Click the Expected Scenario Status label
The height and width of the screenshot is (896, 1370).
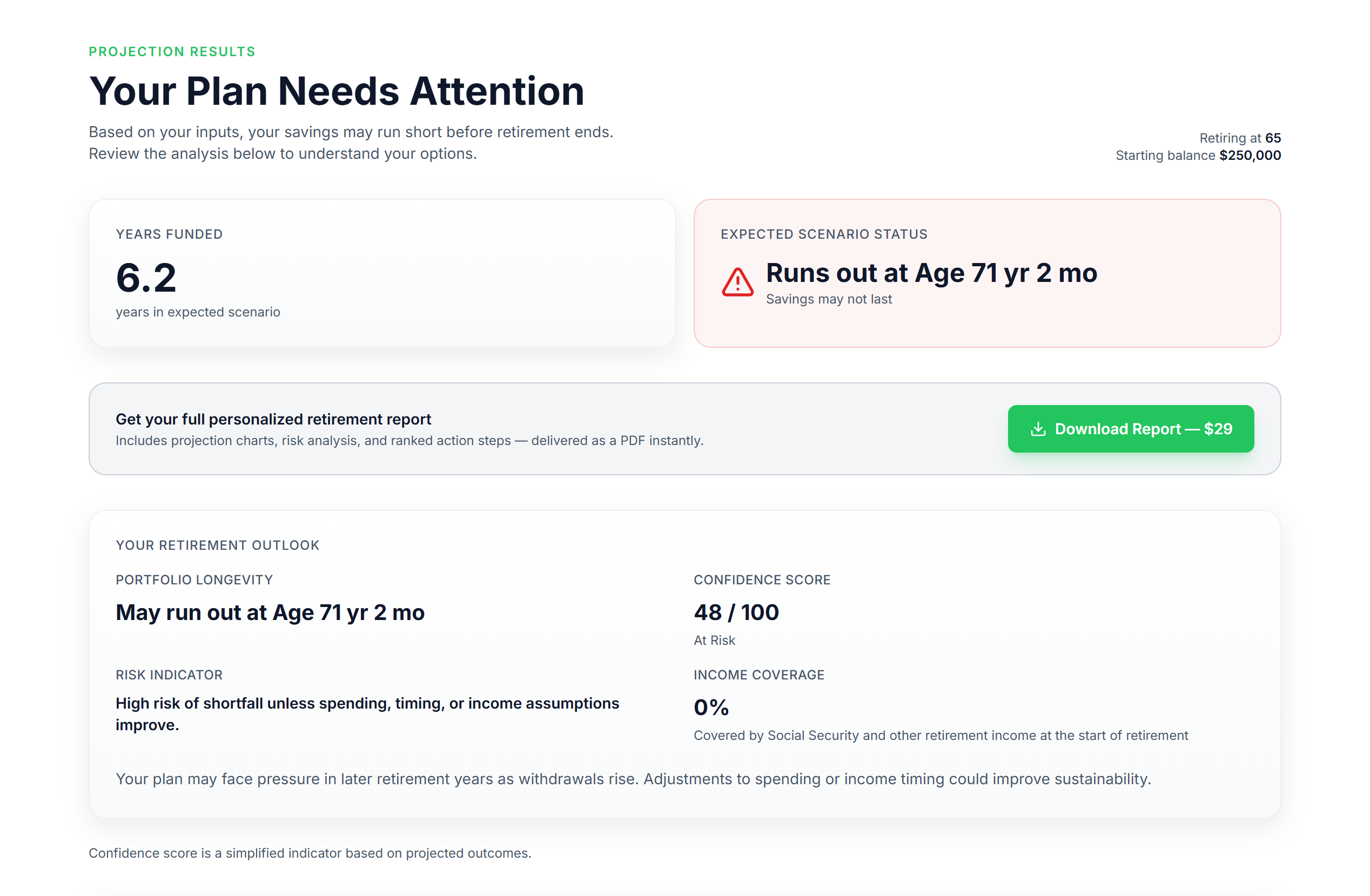[x=824, y=234]
